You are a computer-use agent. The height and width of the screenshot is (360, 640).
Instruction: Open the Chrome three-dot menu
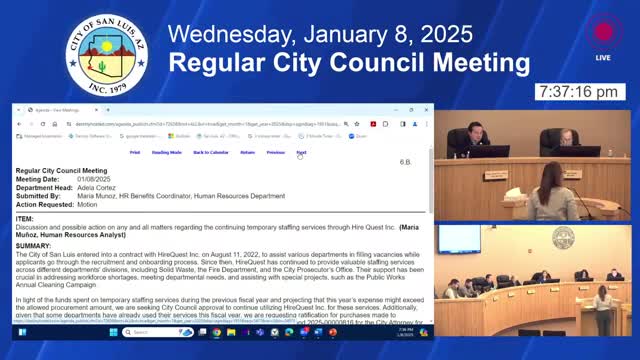click(x=427, y=124)
